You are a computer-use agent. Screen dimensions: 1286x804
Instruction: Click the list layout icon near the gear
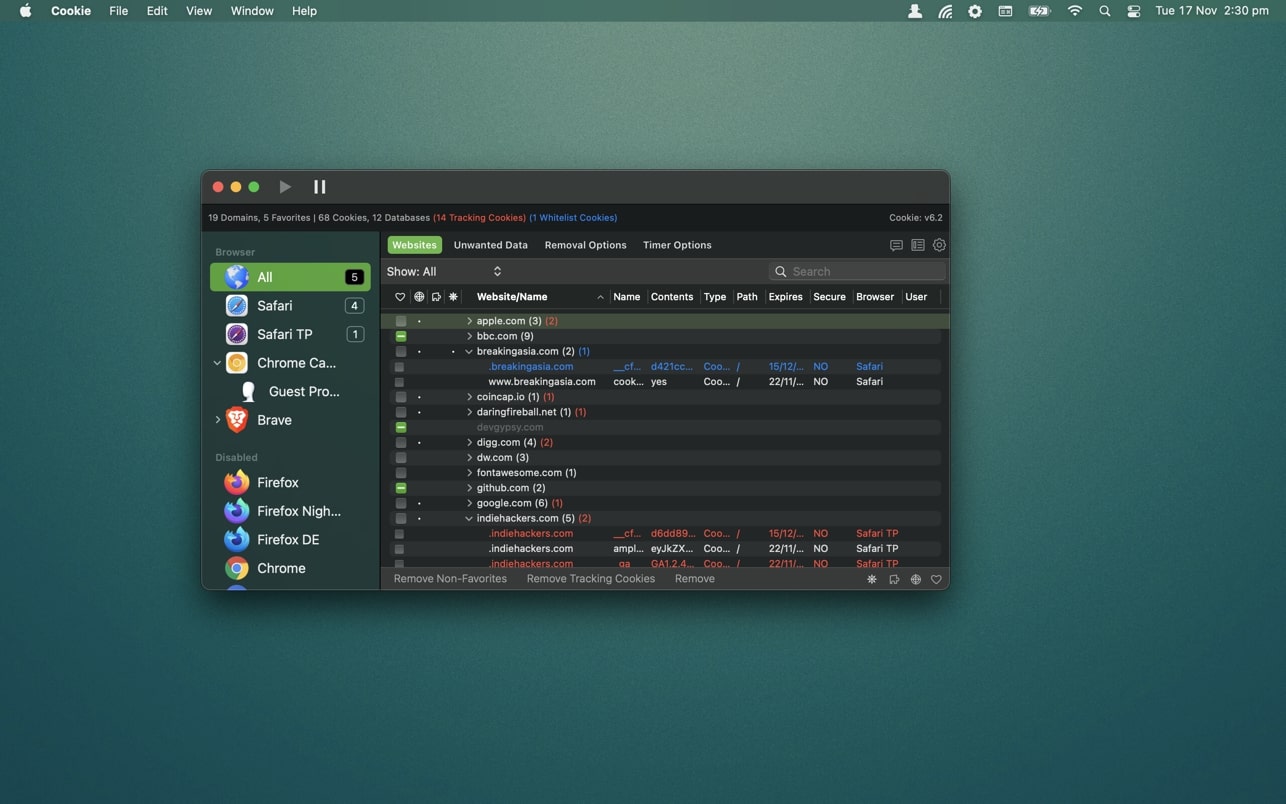coord(917,245)
